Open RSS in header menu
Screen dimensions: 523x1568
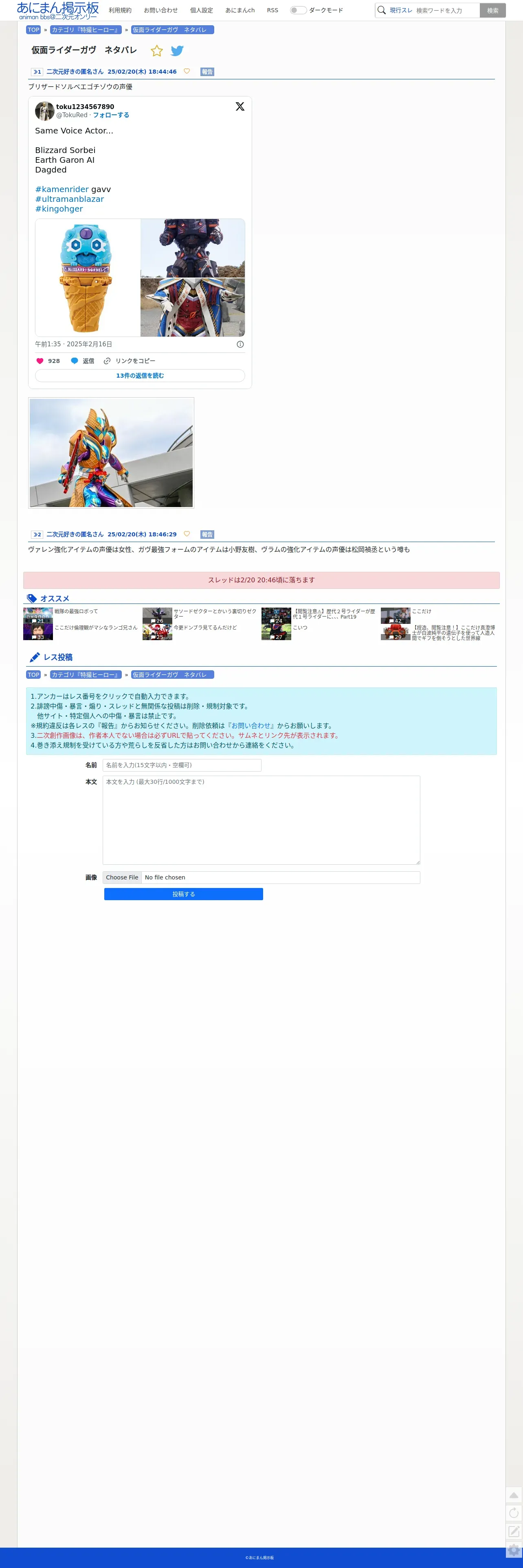(272, 10)
